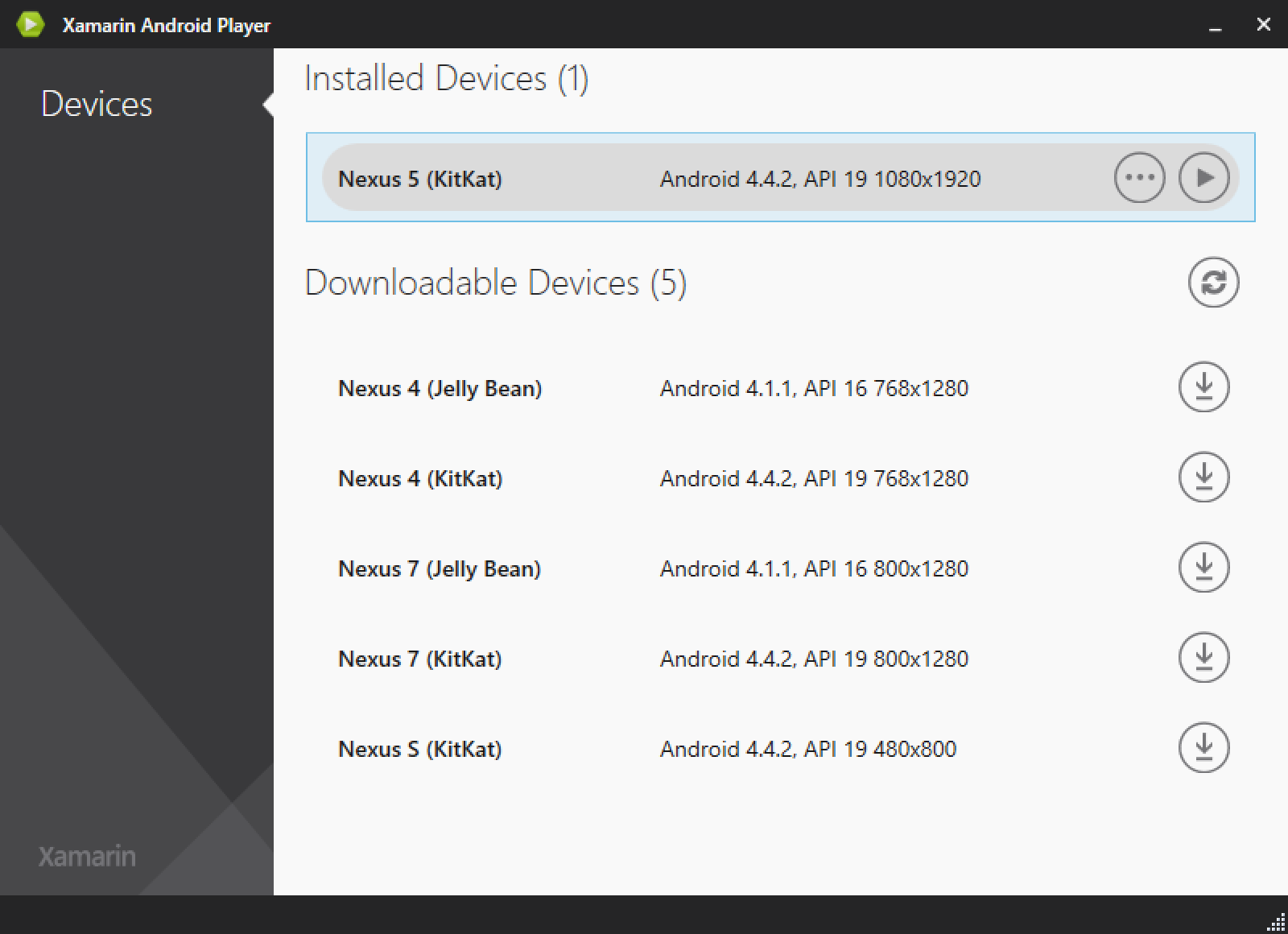Close the Xamarin Android Player window

click(1263, 25)
